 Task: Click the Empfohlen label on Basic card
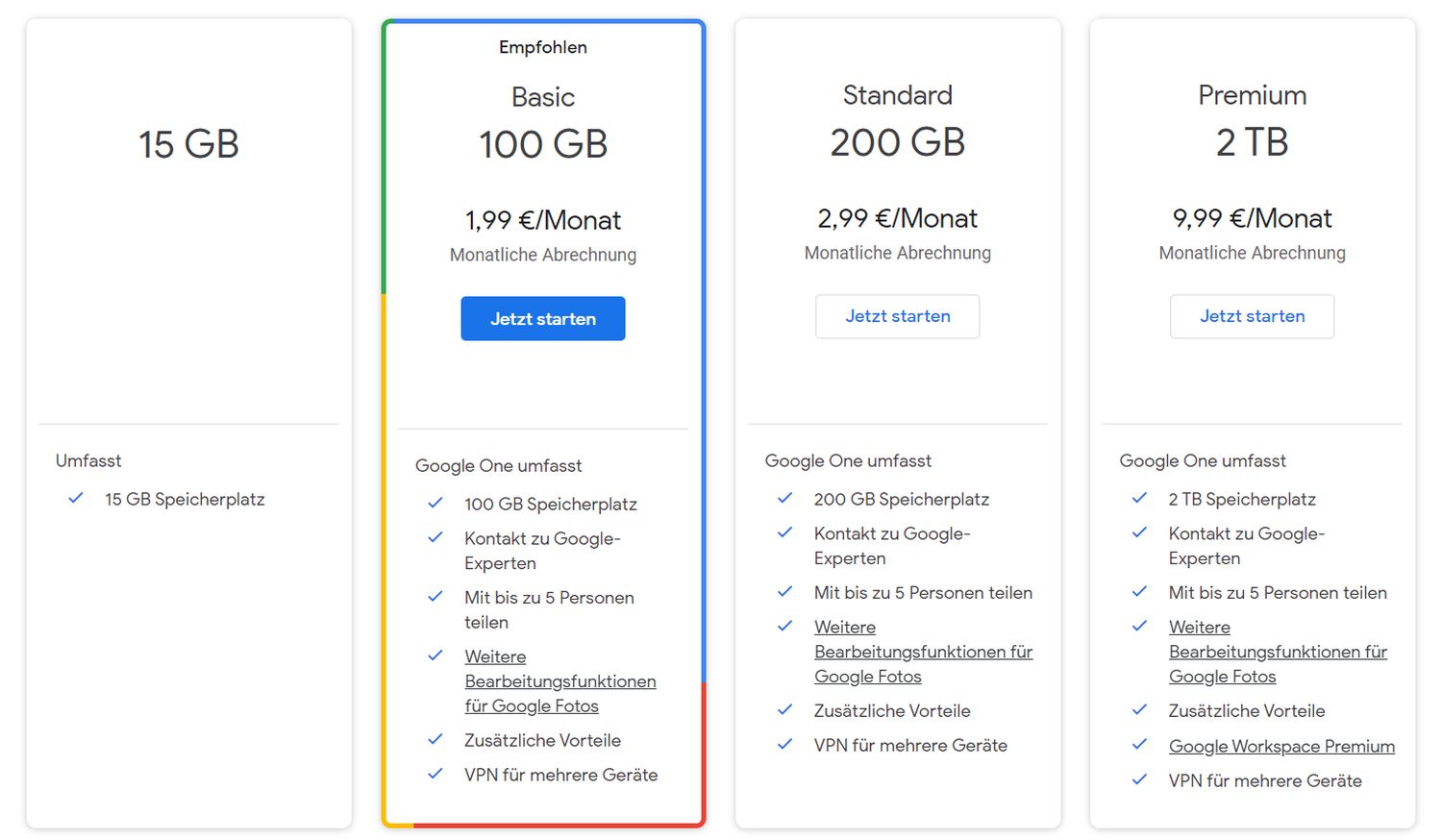tap(542, 47)
